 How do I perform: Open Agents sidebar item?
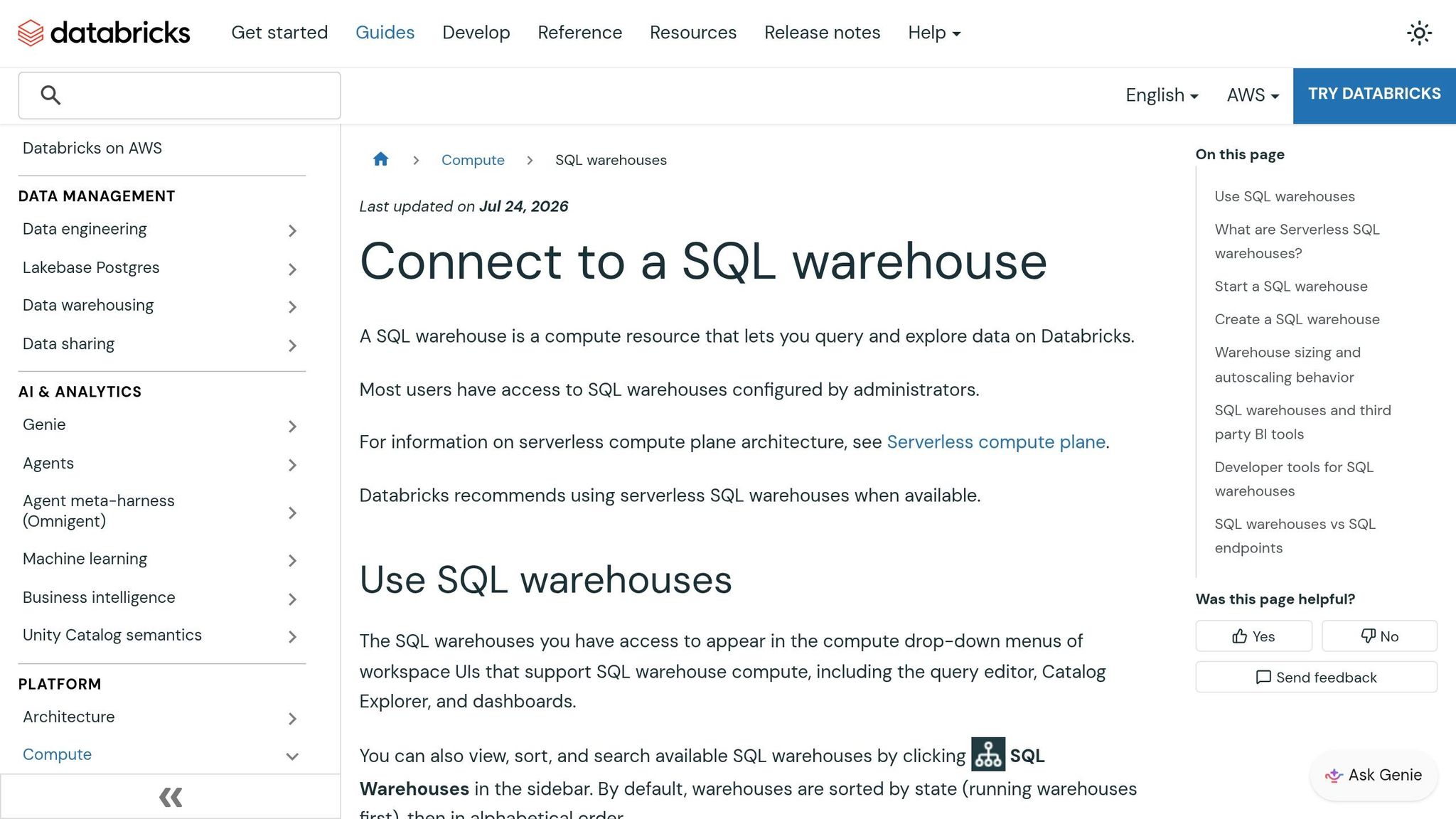[48, 463]
